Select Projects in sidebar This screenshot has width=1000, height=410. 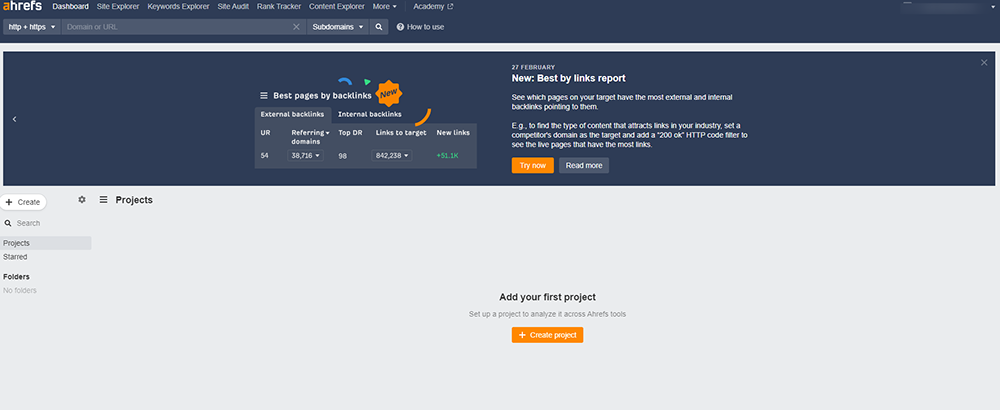coord(45,243)
